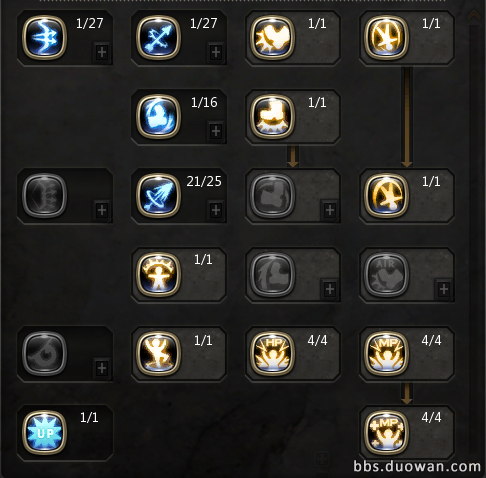Click the scroll-up arrow on the skill panel

pos(473,15)
